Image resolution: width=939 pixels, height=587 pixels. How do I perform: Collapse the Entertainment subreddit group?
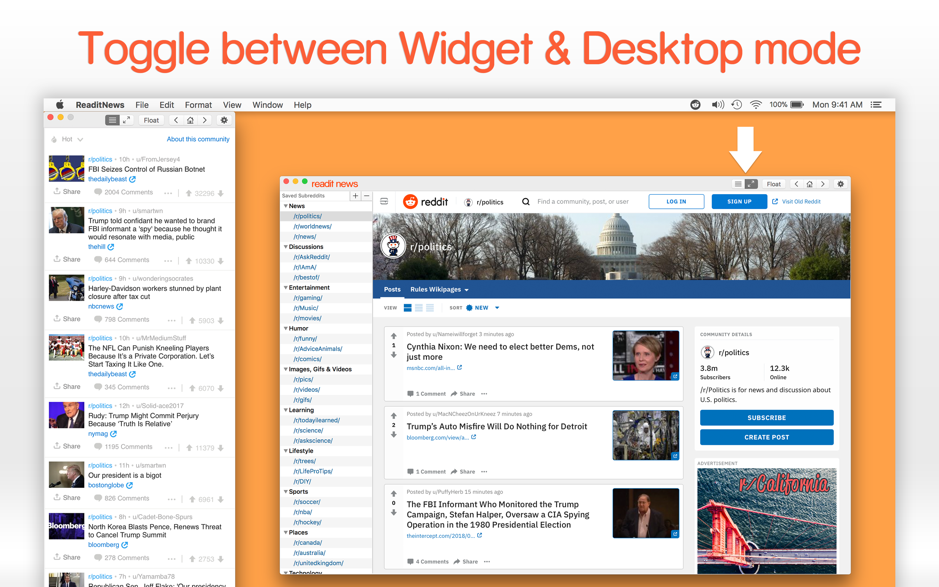click(x=286, y=288)
